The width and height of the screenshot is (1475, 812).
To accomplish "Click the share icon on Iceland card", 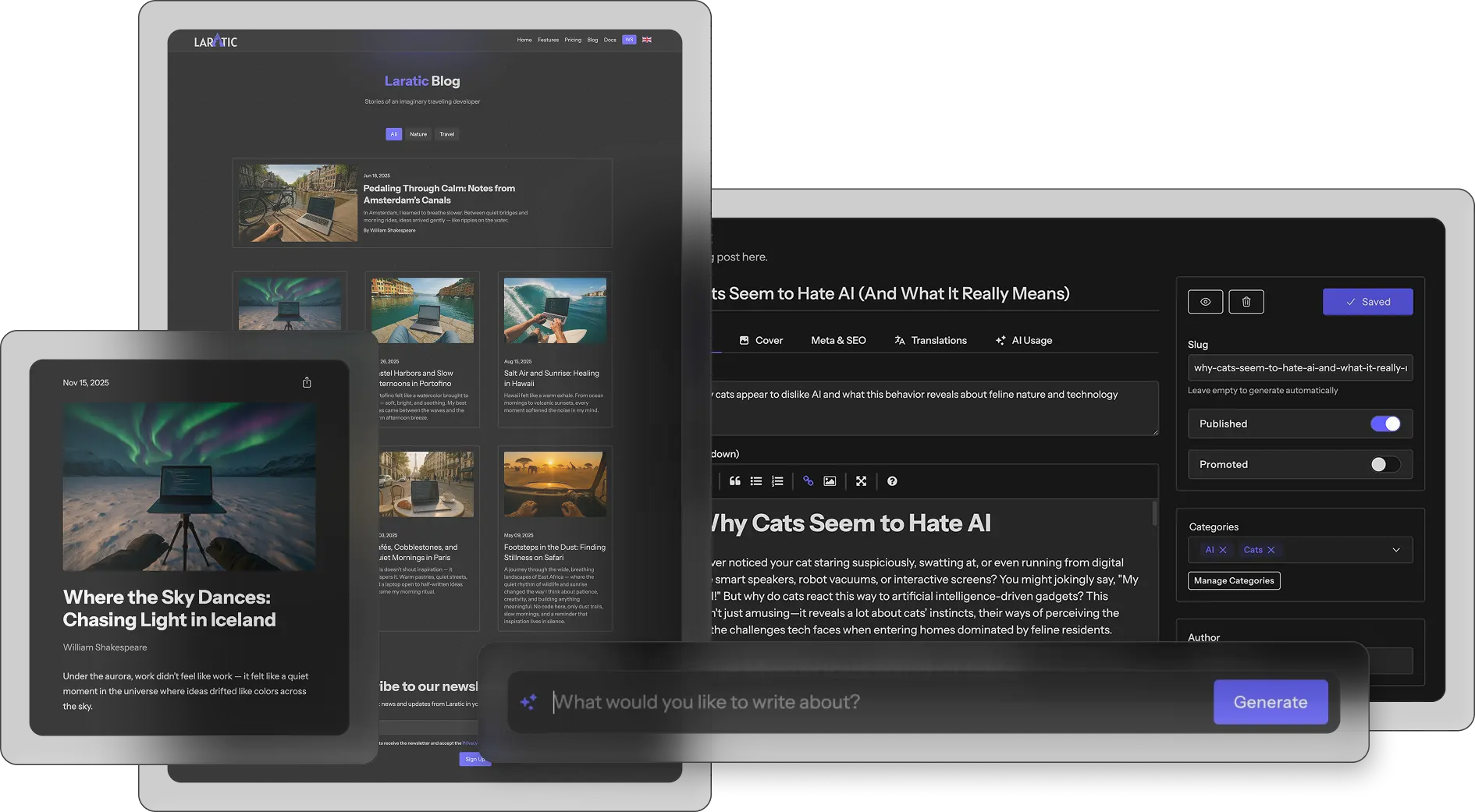I will point(307,382).
